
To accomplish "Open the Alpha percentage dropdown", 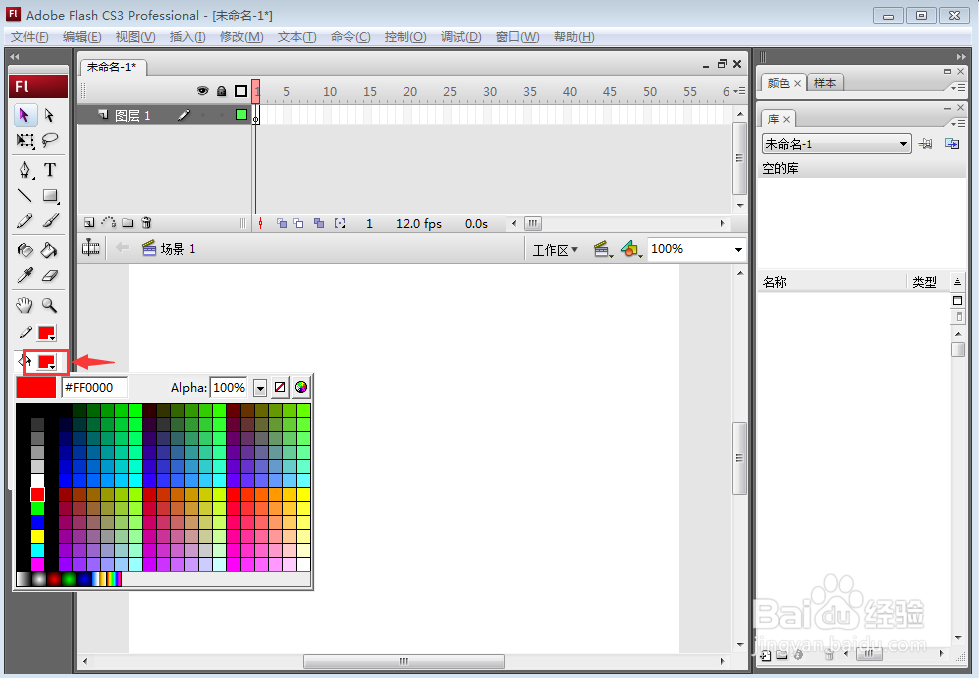I will tap(260, 388).
